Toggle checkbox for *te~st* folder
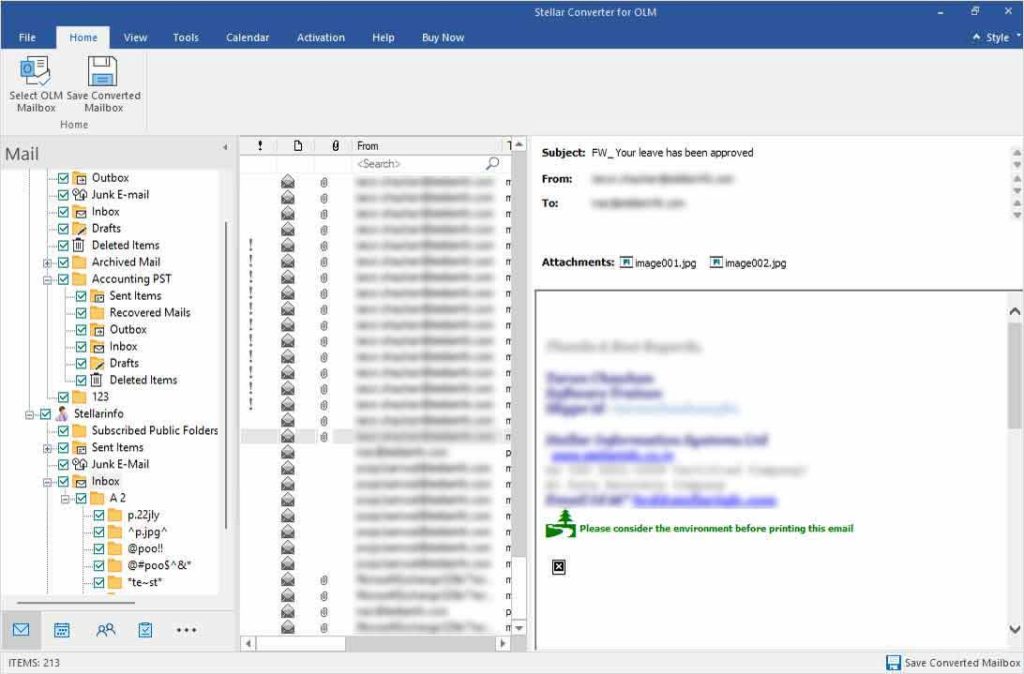Image resolution: width=1024 pixels, height=674 pixels. [x=99, y=583]
